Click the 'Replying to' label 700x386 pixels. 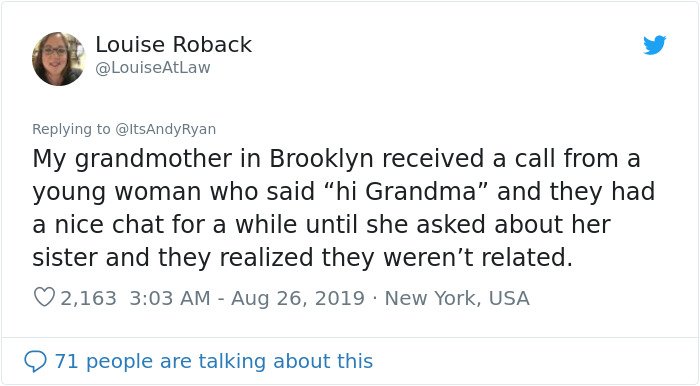click(71, 129)
